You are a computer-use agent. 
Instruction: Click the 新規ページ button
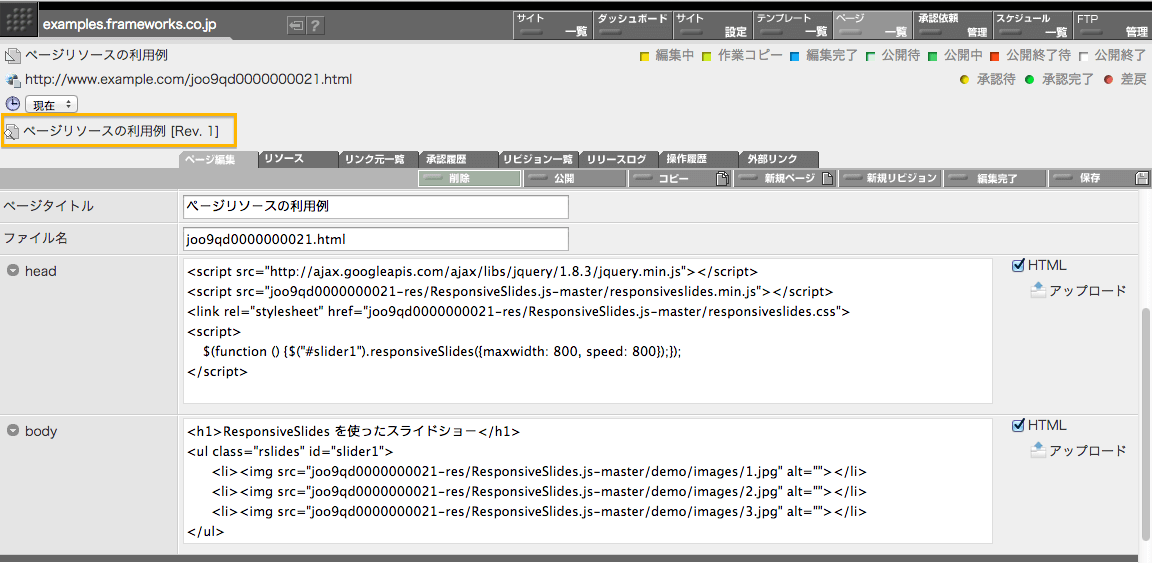pyautogui.click(x=785, y=179)
